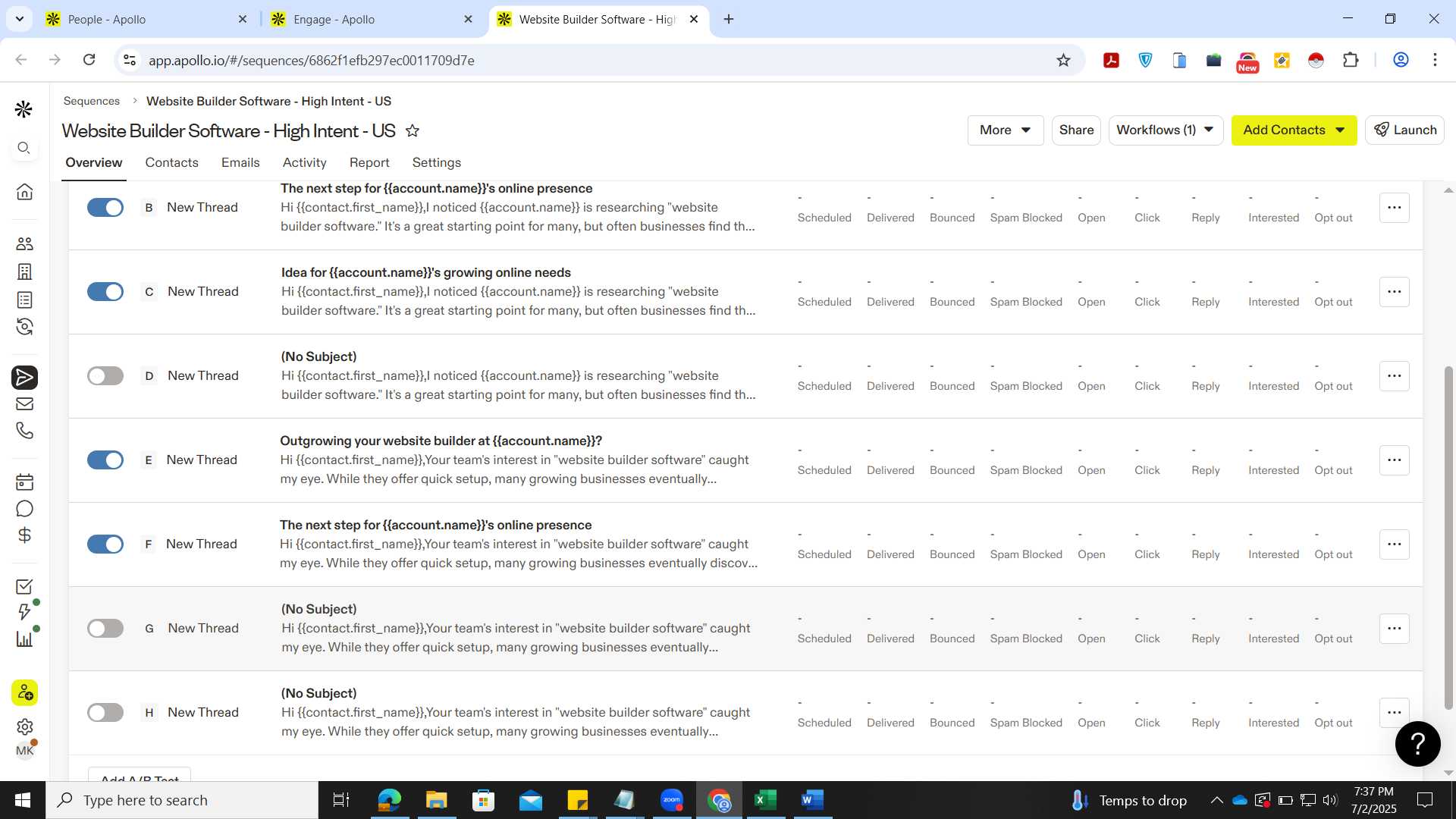Open more options for variant G
This screenshot has height=819, width=1456.
pyautogui.click(x=1394, y=629)
